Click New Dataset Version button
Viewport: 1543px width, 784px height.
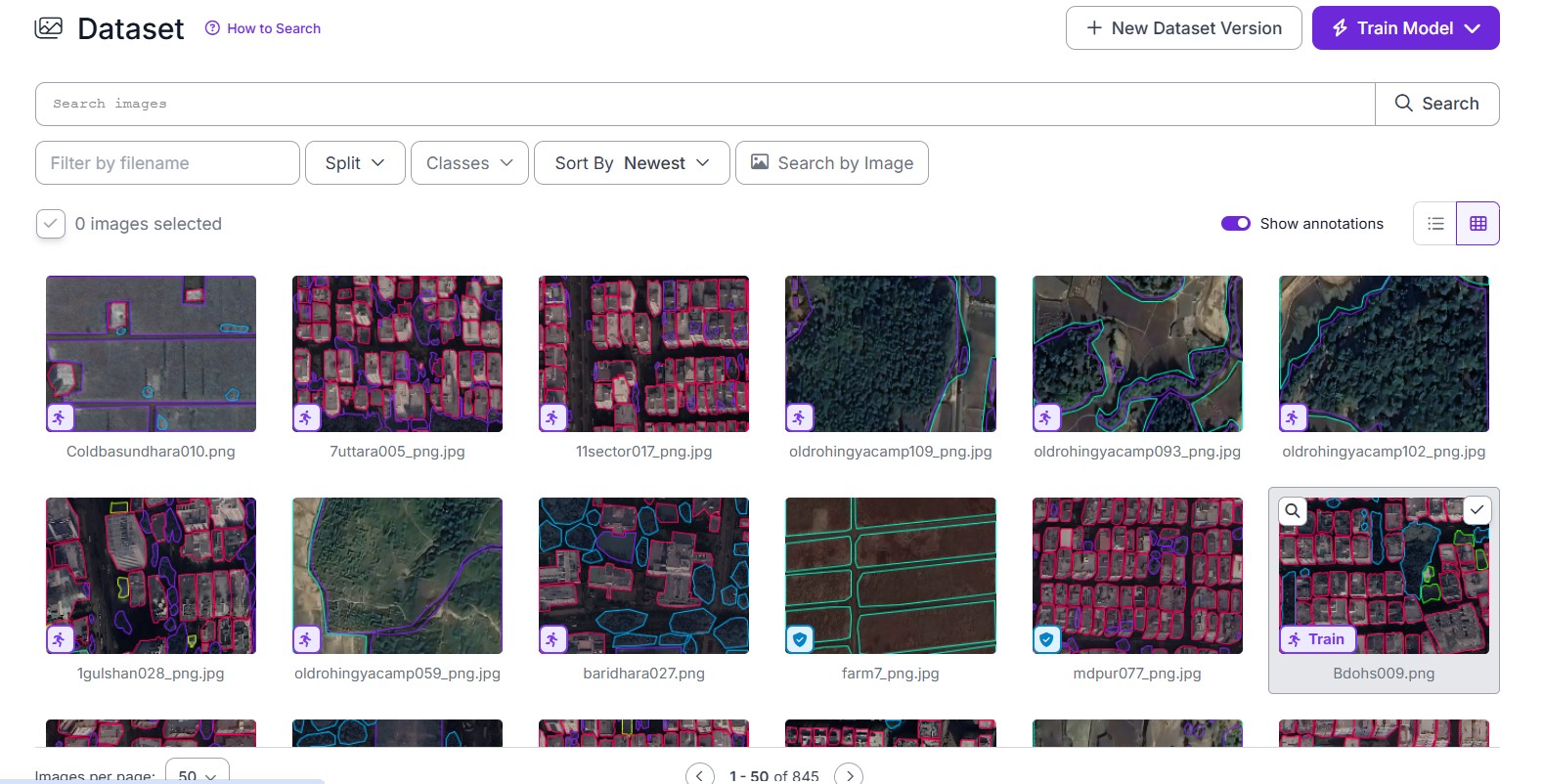point(1183,28)
